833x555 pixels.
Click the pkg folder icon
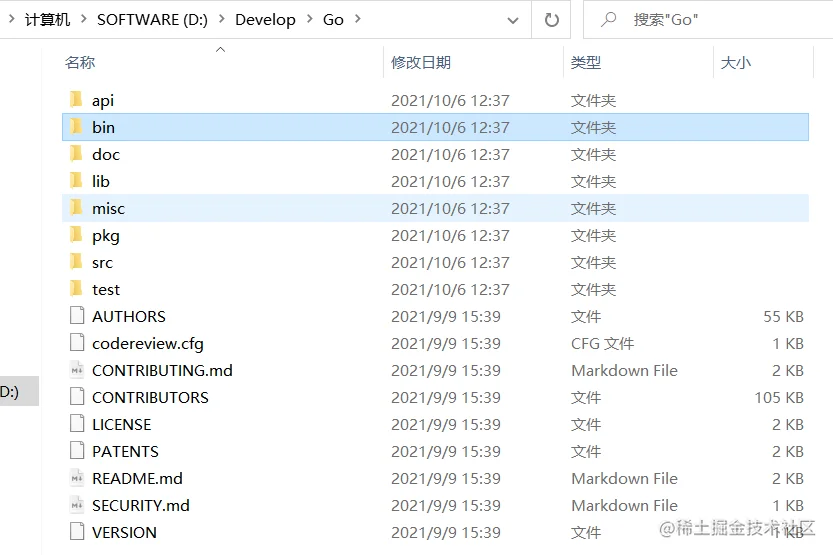76,235
